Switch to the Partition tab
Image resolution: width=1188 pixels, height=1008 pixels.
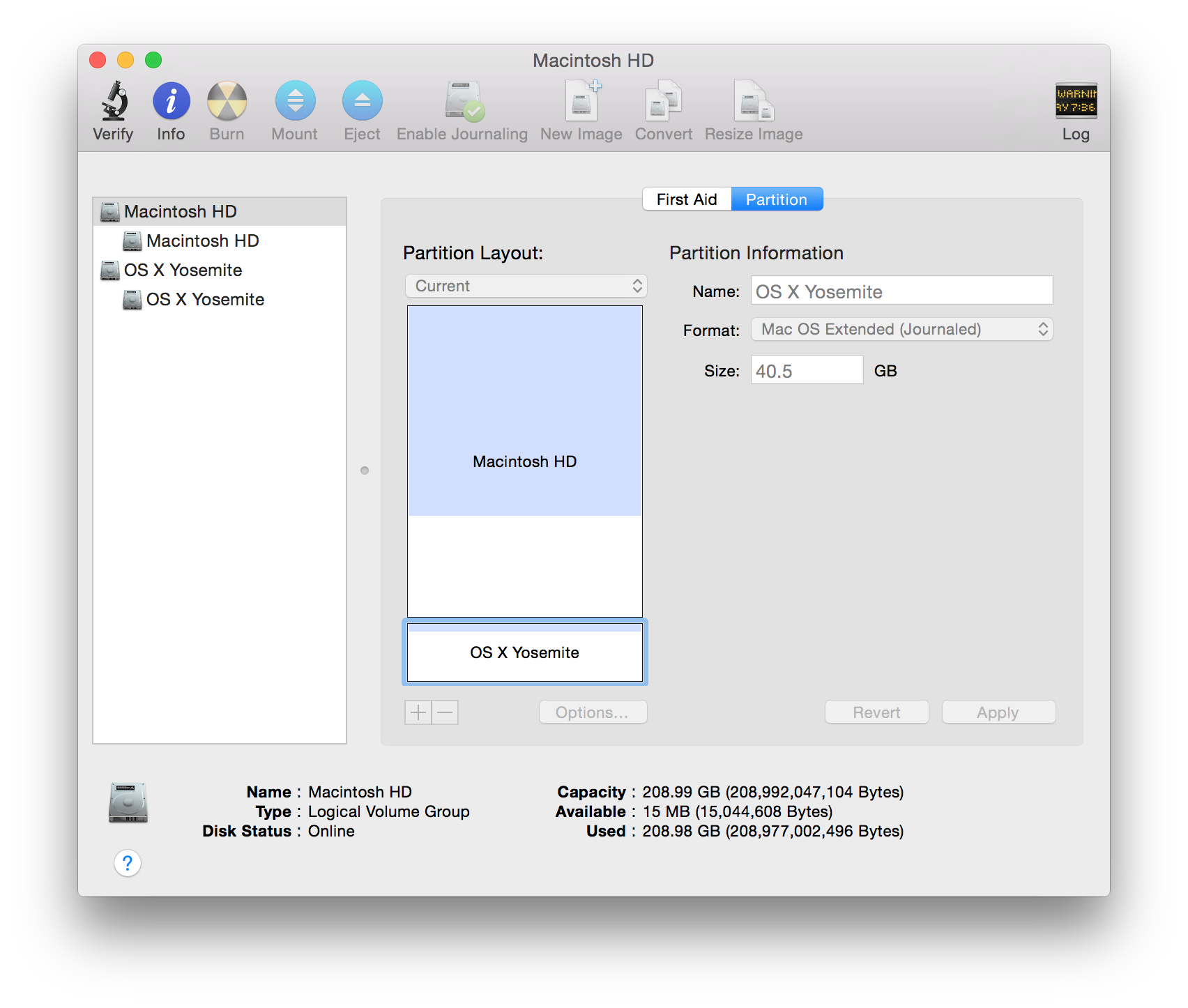click(777, 199)
